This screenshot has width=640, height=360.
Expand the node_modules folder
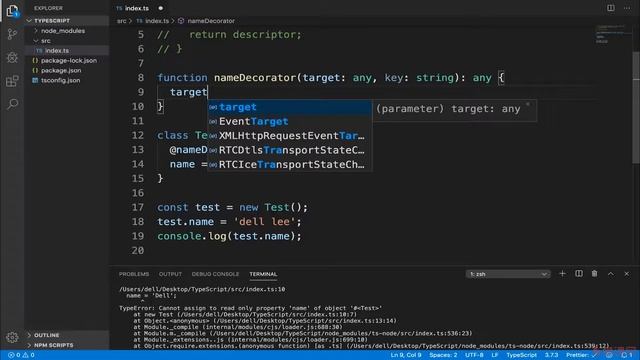point(66,31)
